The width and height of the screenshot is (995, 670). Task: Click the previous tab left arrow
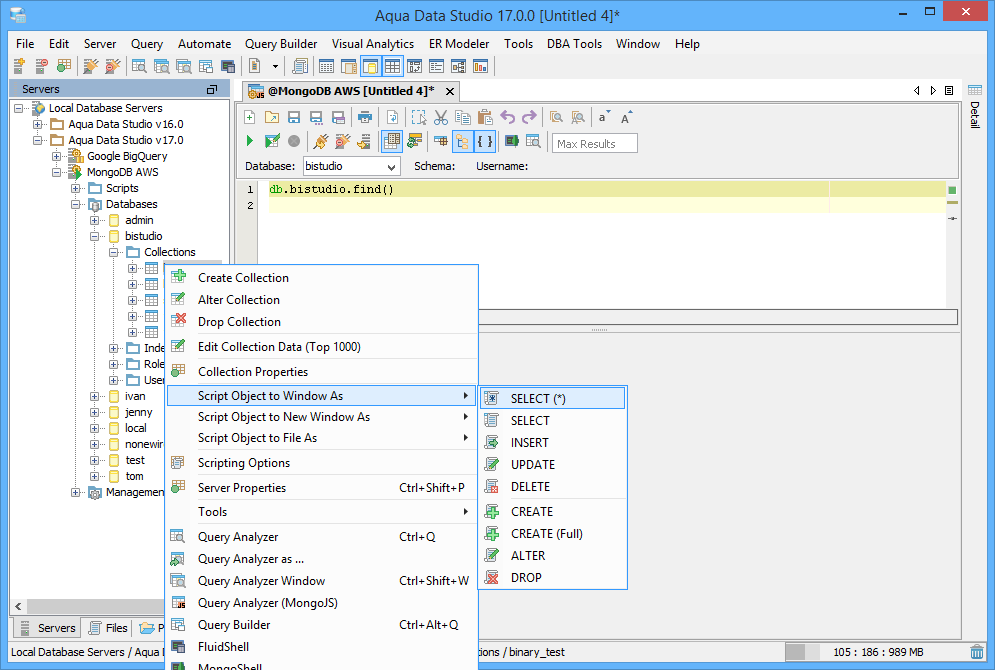pyautogui.click(x=916, y=91)
